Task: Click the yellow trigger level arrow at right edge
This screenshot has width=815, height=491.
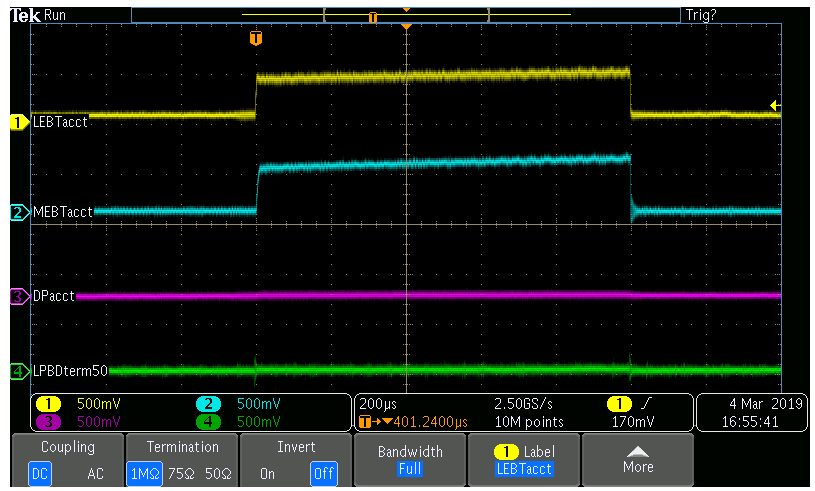Action: [775, 106]
